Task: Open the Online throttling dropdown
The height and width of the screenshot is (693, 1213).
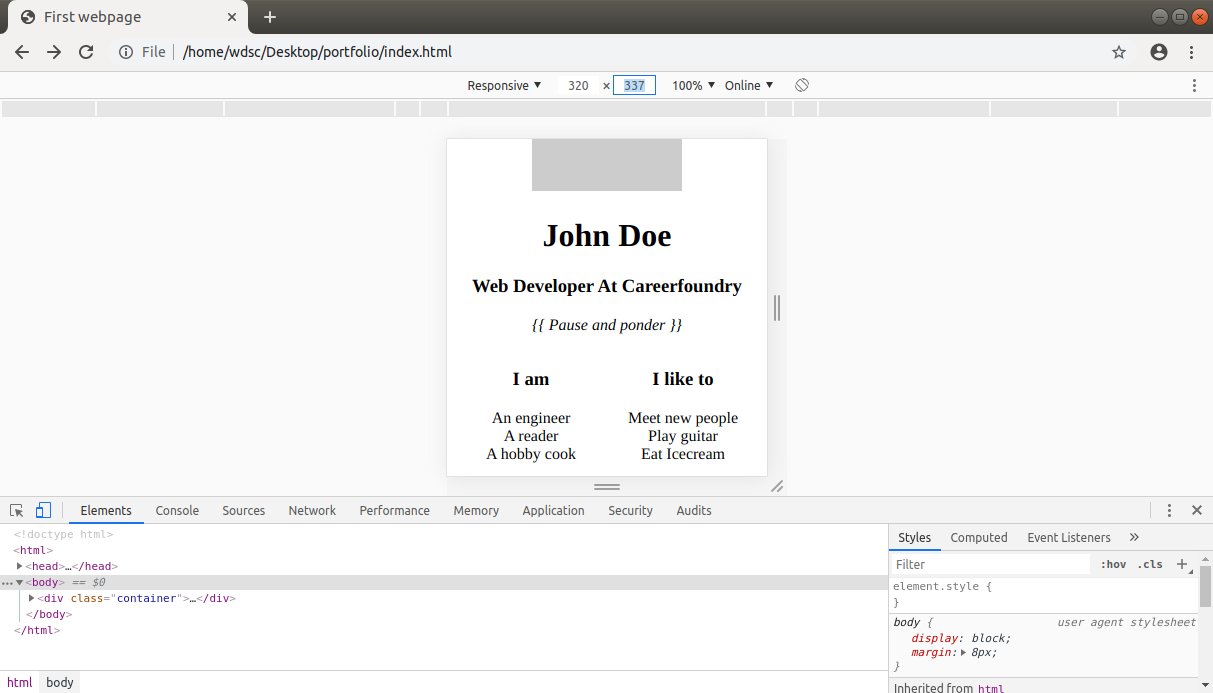Action: [749, 86]
